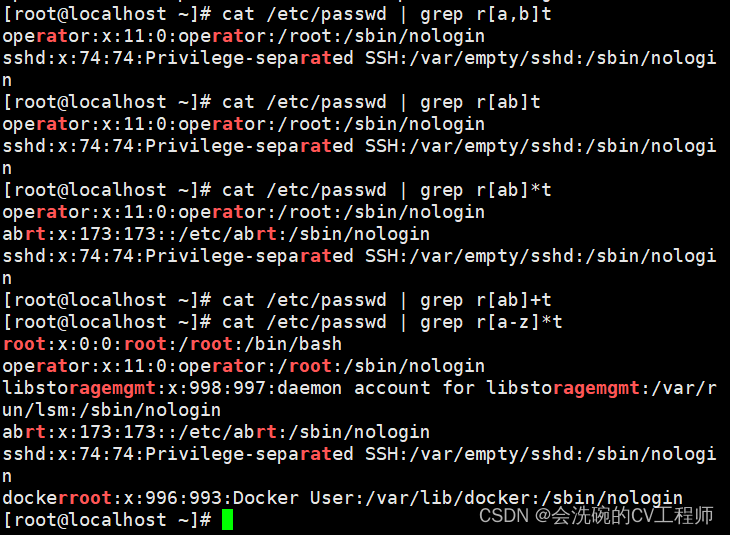Click the 'grep r[a,b]t' command text
Viewport: 730px width, 535px height.
[x=486, y=14]
